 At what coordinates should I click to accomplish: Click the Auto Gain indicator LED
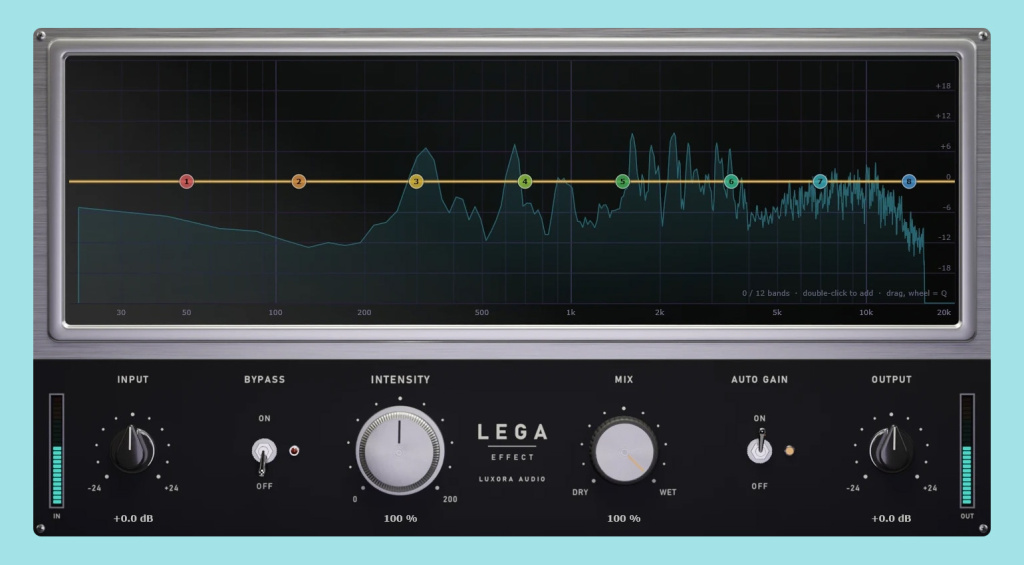[790, 451]
